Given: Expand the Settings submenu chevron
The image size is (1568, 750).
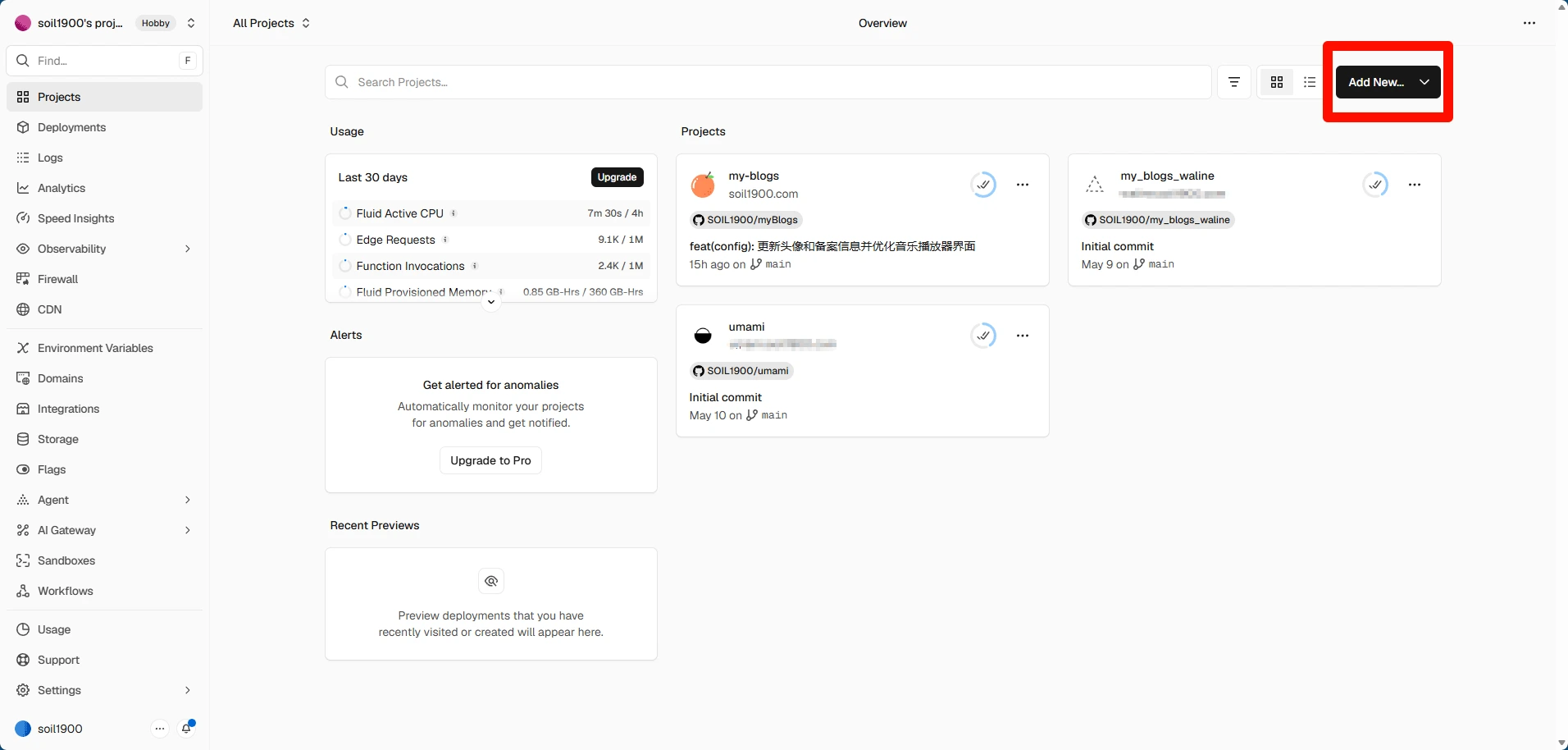Looking at the screenshot, I should pos(188,690).
